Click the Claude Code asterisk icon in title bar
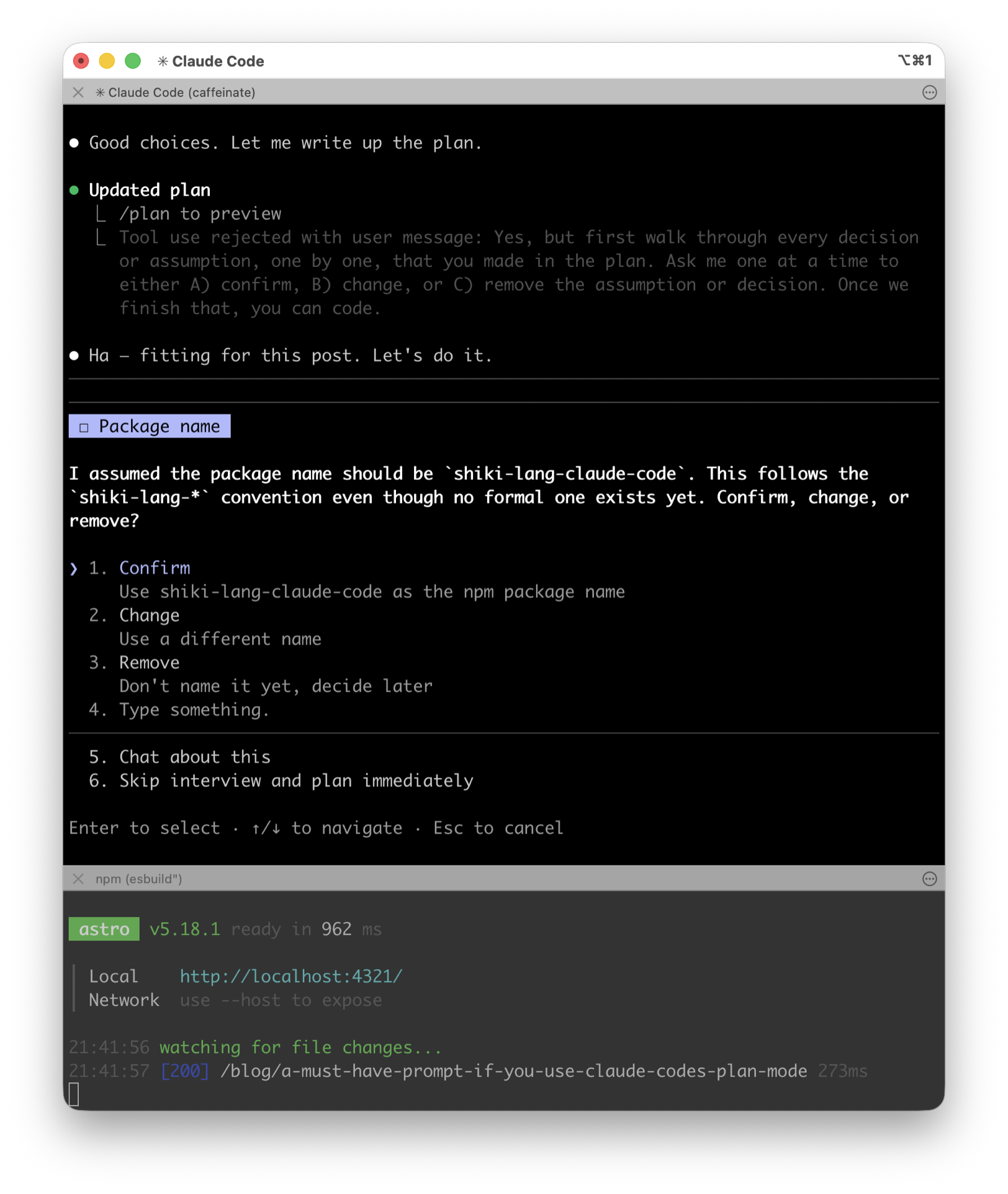The height and width of the screenshot is (1194, 1008). pos(163,61)
